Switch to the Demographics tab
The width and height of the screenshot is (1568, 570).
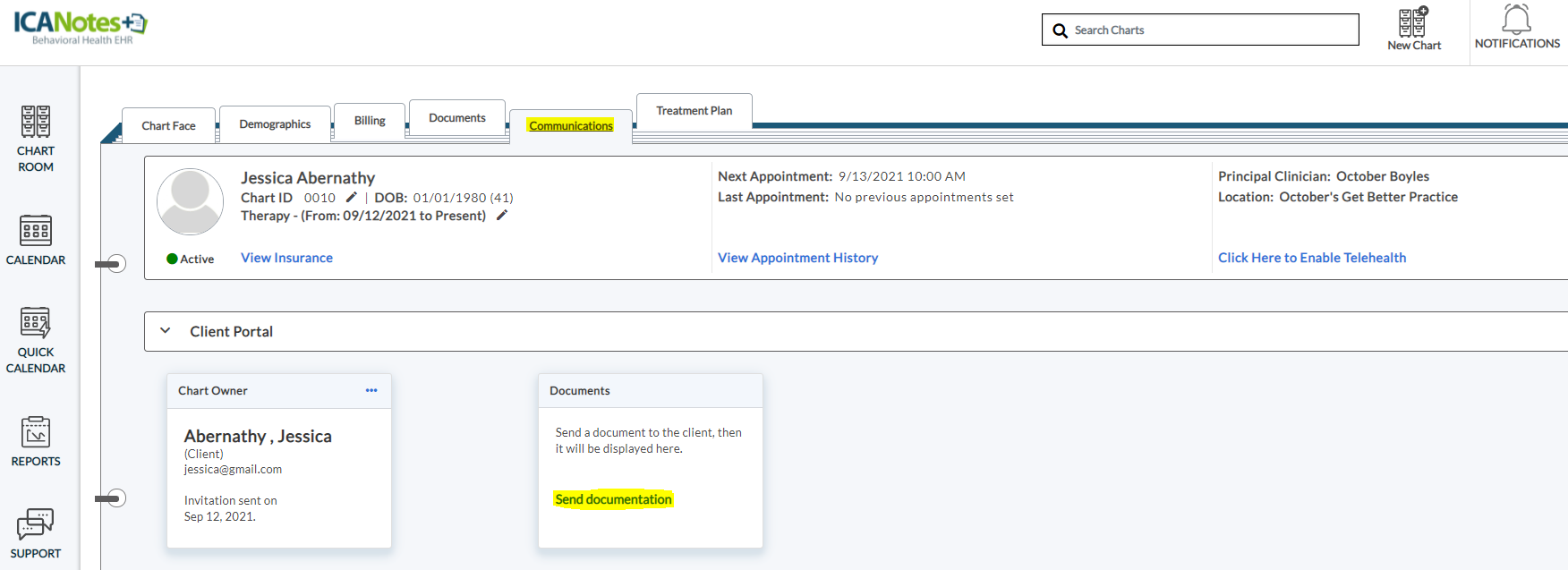(x=275, y=124)
